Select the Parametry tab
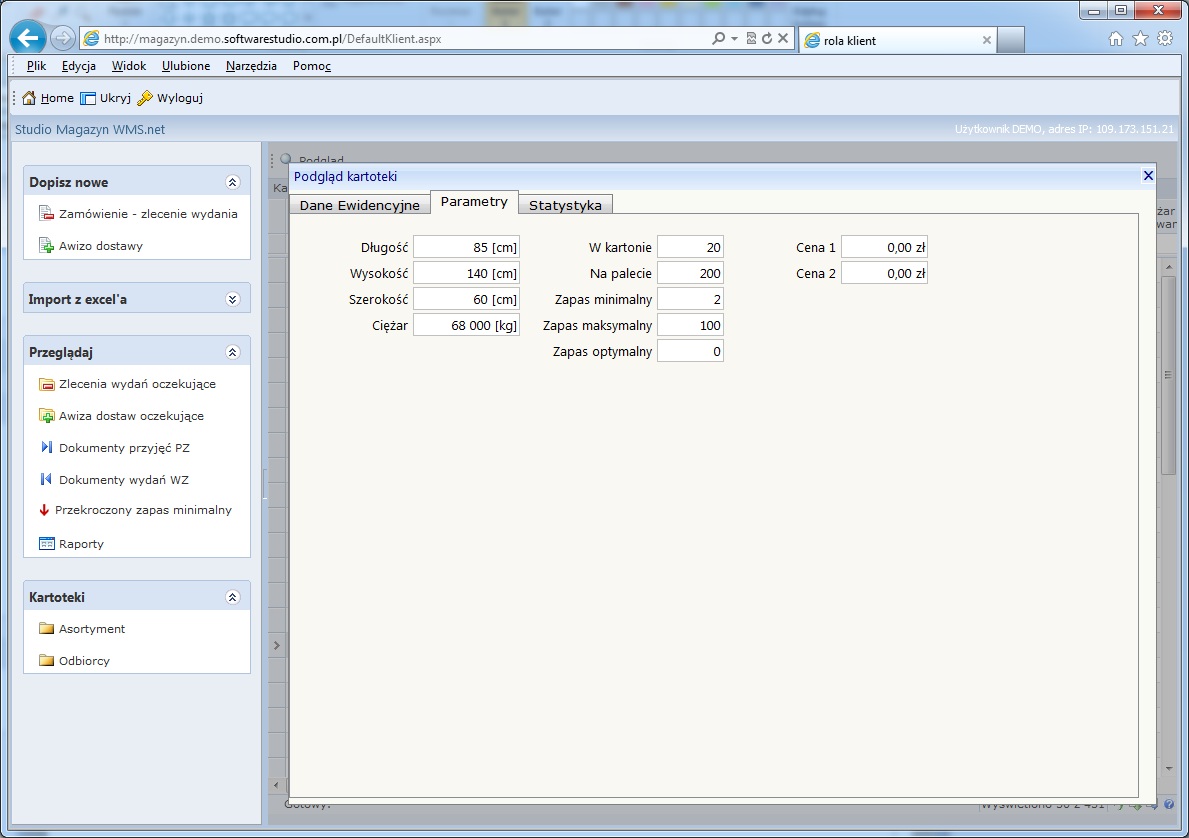 (x=474, y=202)
